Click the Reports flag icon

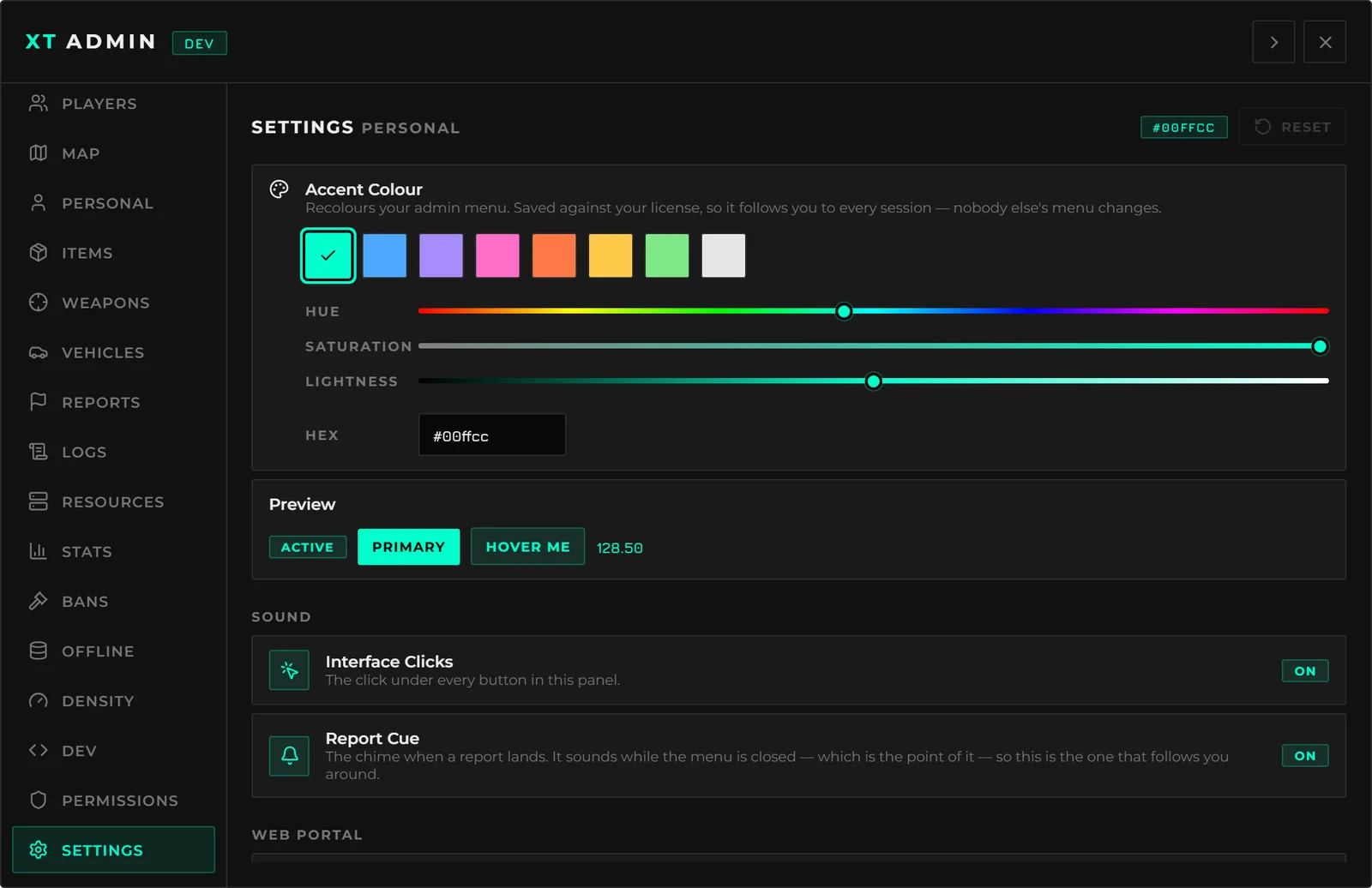pos(39,402)
